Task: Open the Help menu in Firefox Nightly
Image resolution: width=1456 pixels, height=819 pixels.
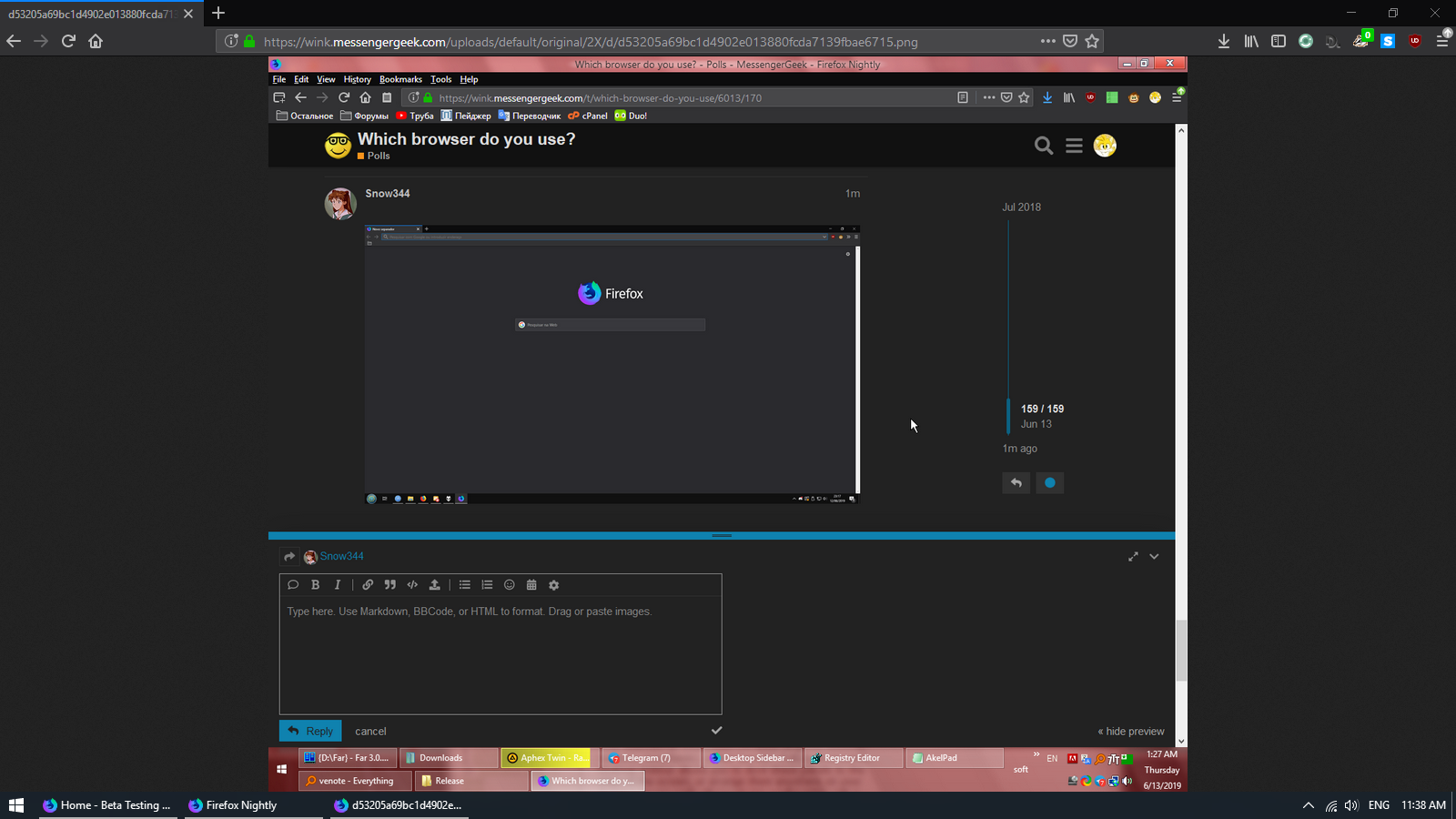Action: [x=469, y=79]
